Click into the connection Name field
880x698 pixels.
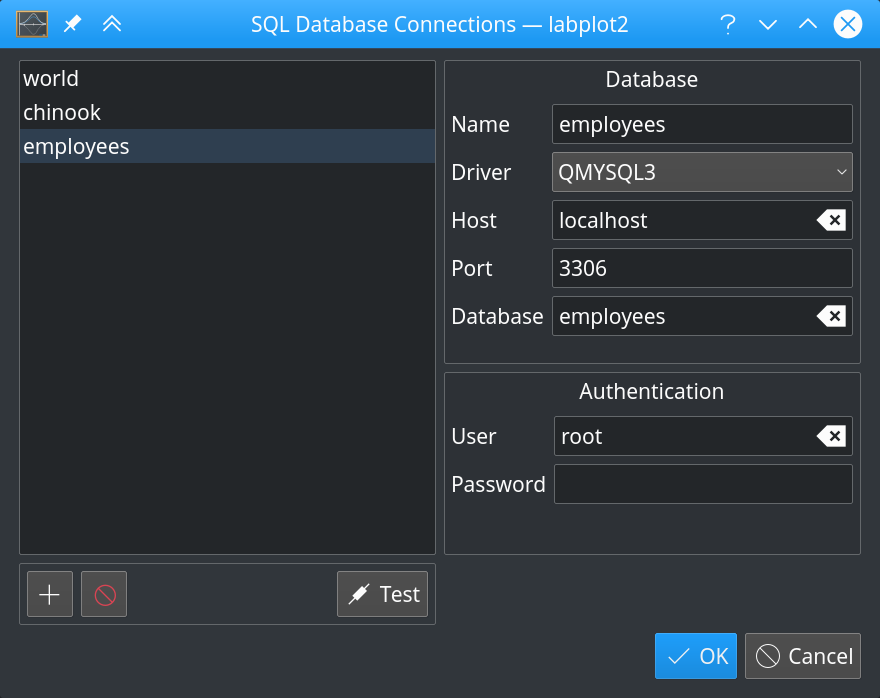tap(701, 124)
